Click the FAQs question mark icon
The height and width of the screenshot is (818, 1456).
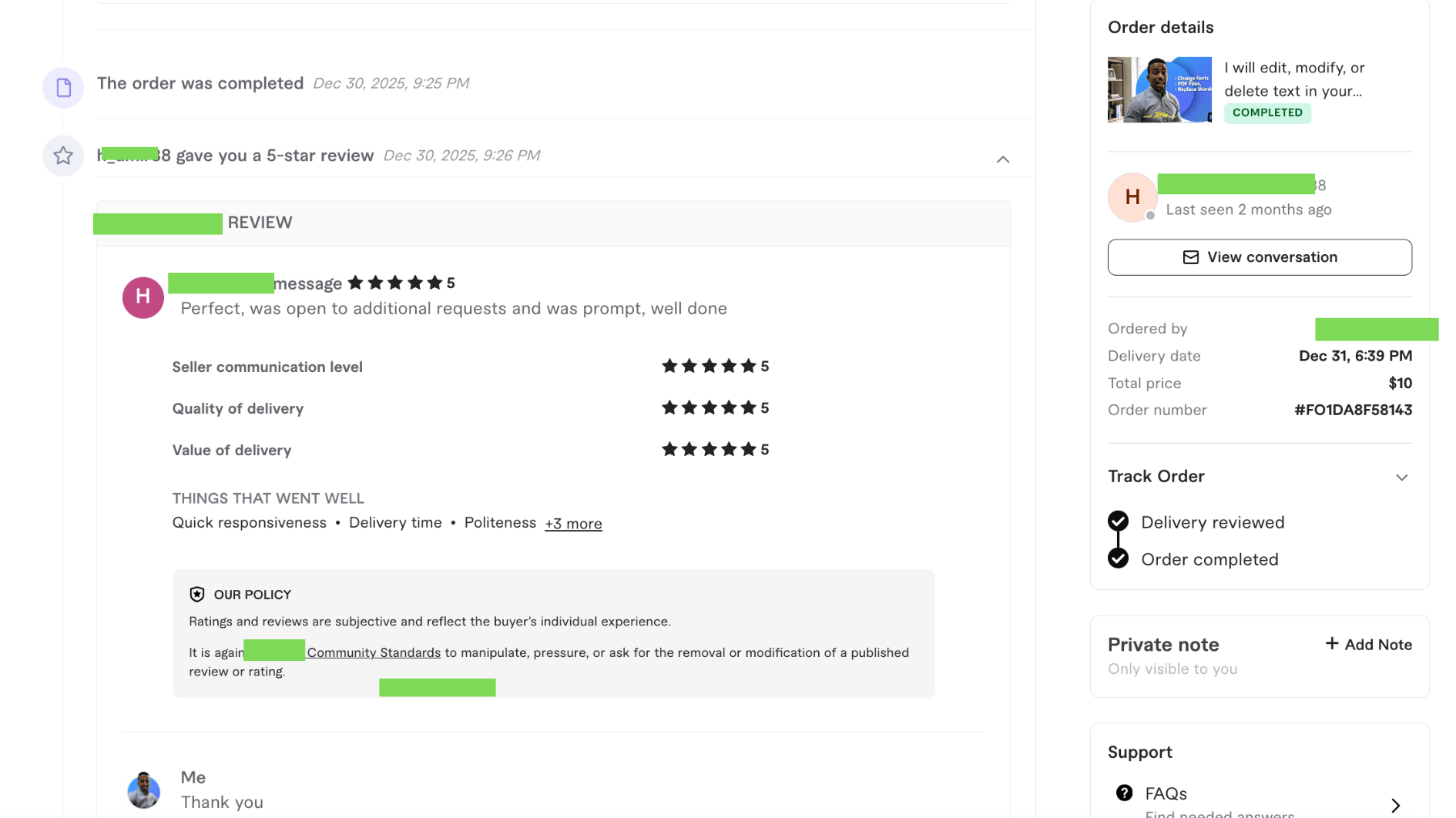(x=1124, y=793)
